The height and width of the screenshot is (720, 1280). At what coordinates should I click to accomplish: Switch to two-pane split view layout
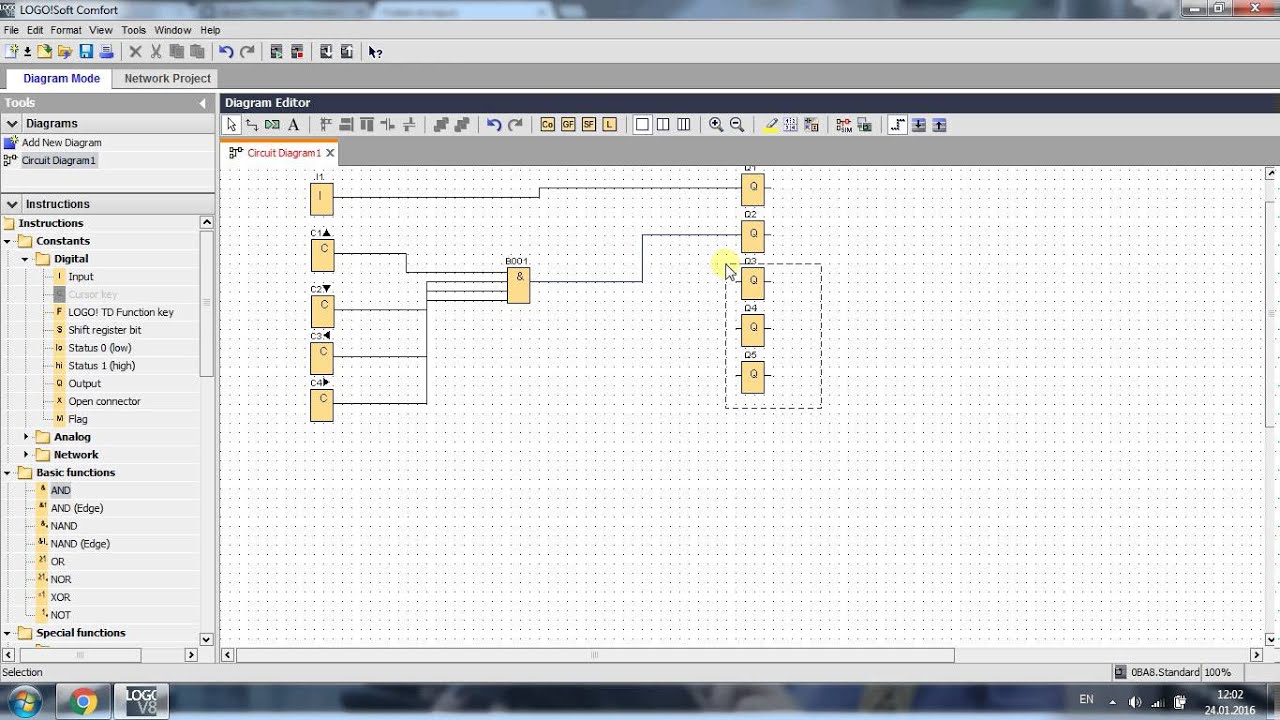point(663,125)
